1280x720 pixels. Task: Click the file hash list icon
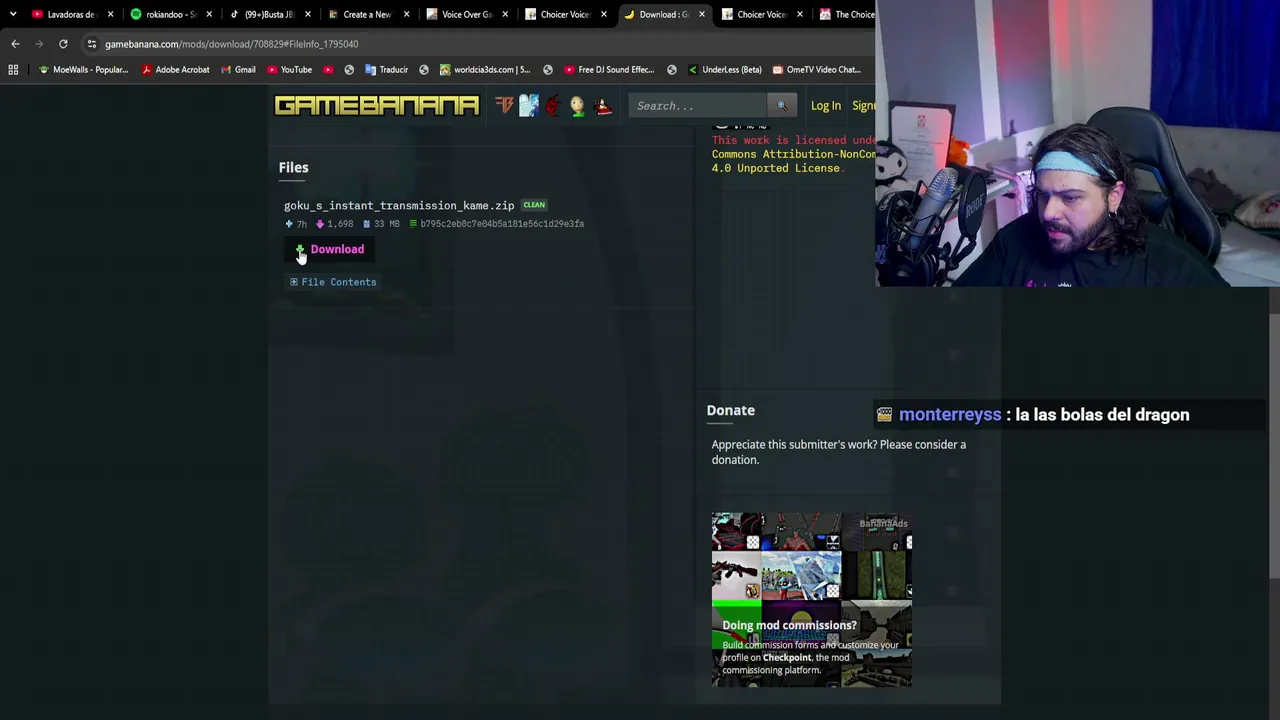[x=414, y=224]
